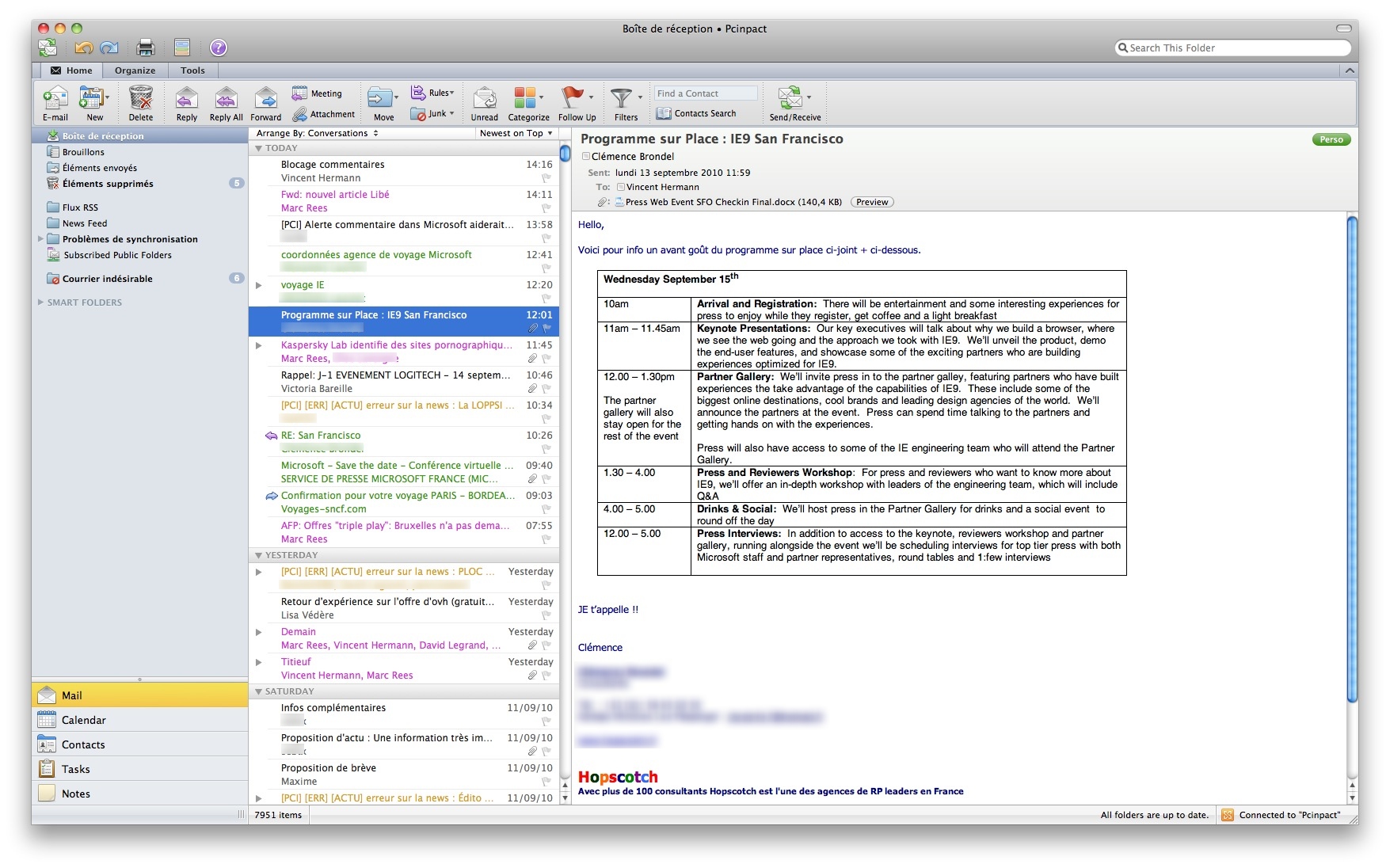The width and height of the screenshot is (1390, 868).
Task: Select the Tools ribbon tab
Action: click(192, 70)
